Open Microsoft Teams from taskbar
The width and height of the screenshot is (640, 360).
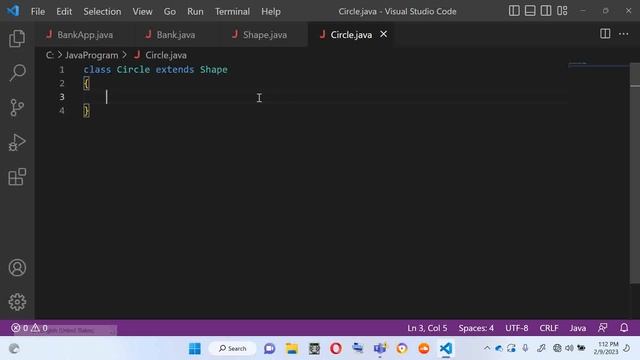(380, 349)
